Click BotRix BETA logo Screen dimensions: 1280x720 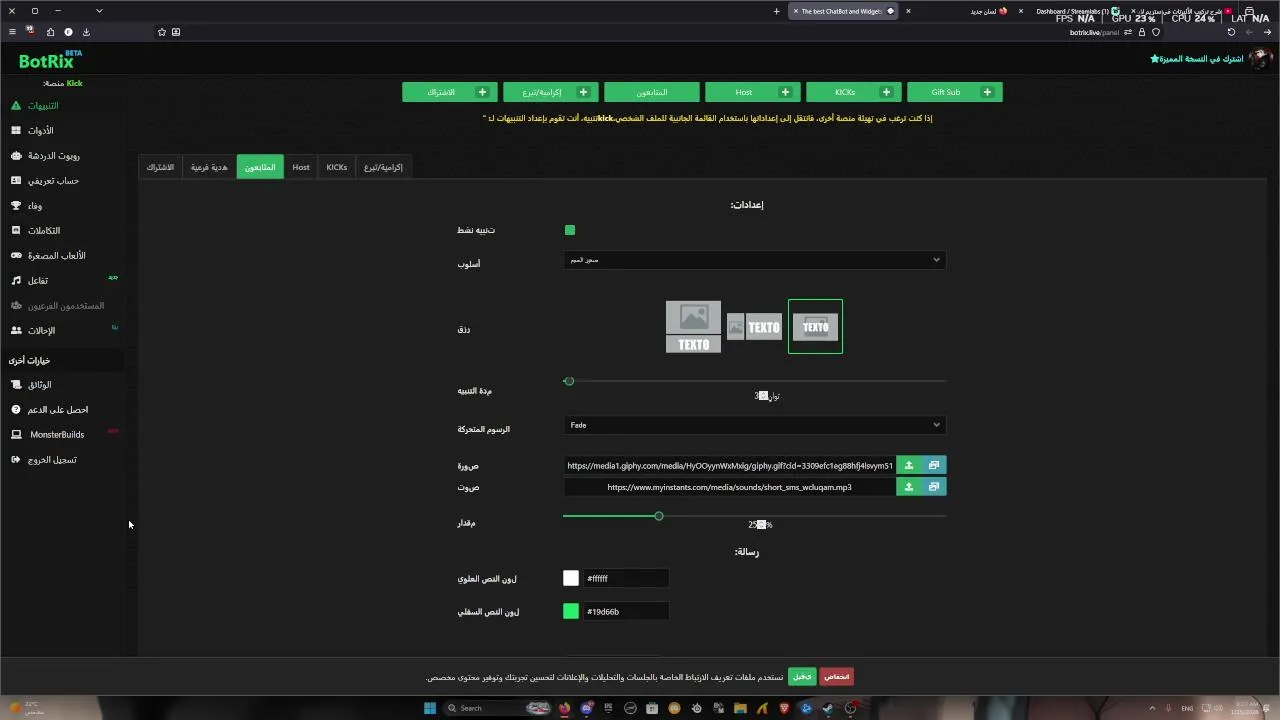click(49, 60)
